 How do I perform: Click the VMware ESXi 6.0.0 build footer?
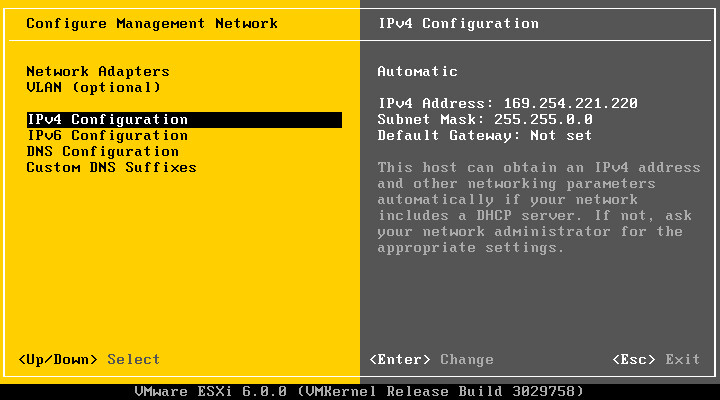coord(359,391)
